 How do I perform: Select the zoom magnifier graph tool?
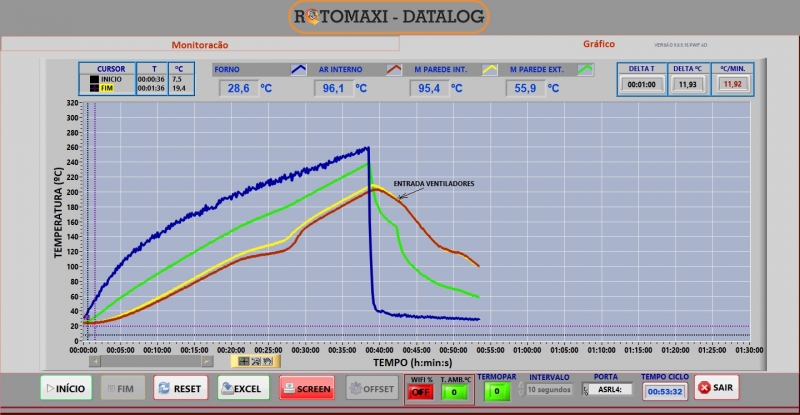pyautogui.click(x=256, y=361)
